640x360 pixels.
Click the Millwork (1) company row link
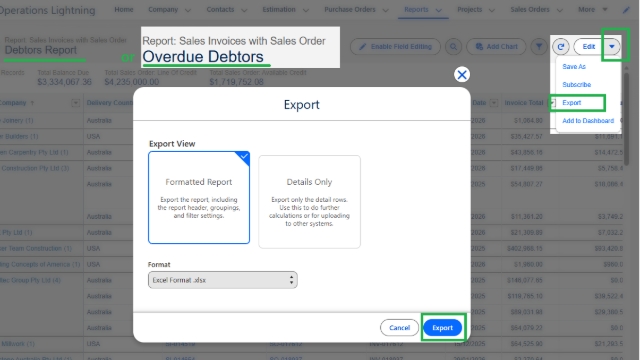click(18, 344)
